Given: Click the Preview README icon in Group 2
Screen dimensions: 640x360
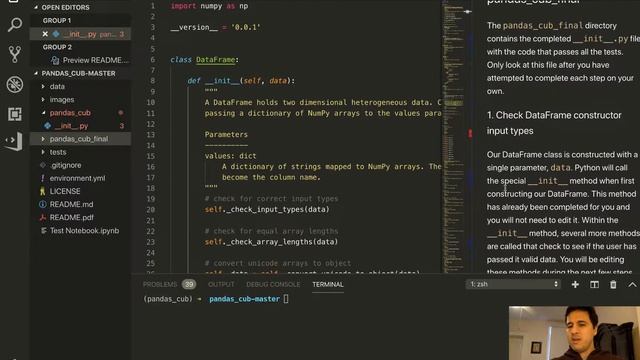Looking at the screenshot, I should 55,60.
